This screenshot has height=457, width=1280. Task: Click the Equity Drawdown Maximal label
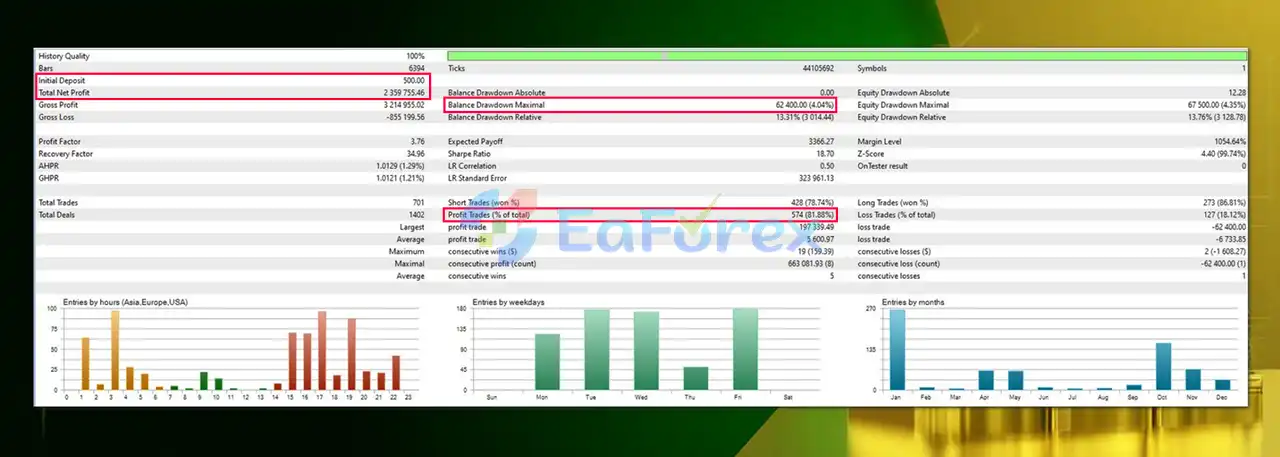[902, 105]
